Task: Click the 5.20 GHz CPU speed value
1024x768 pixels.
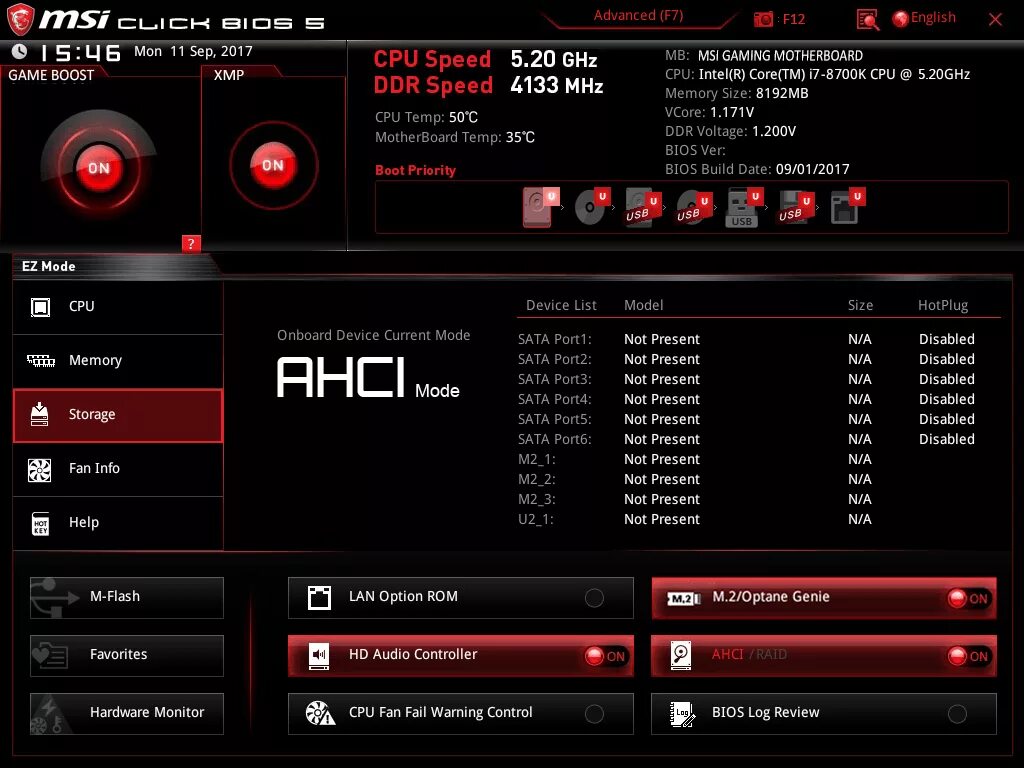Action: 553,59
